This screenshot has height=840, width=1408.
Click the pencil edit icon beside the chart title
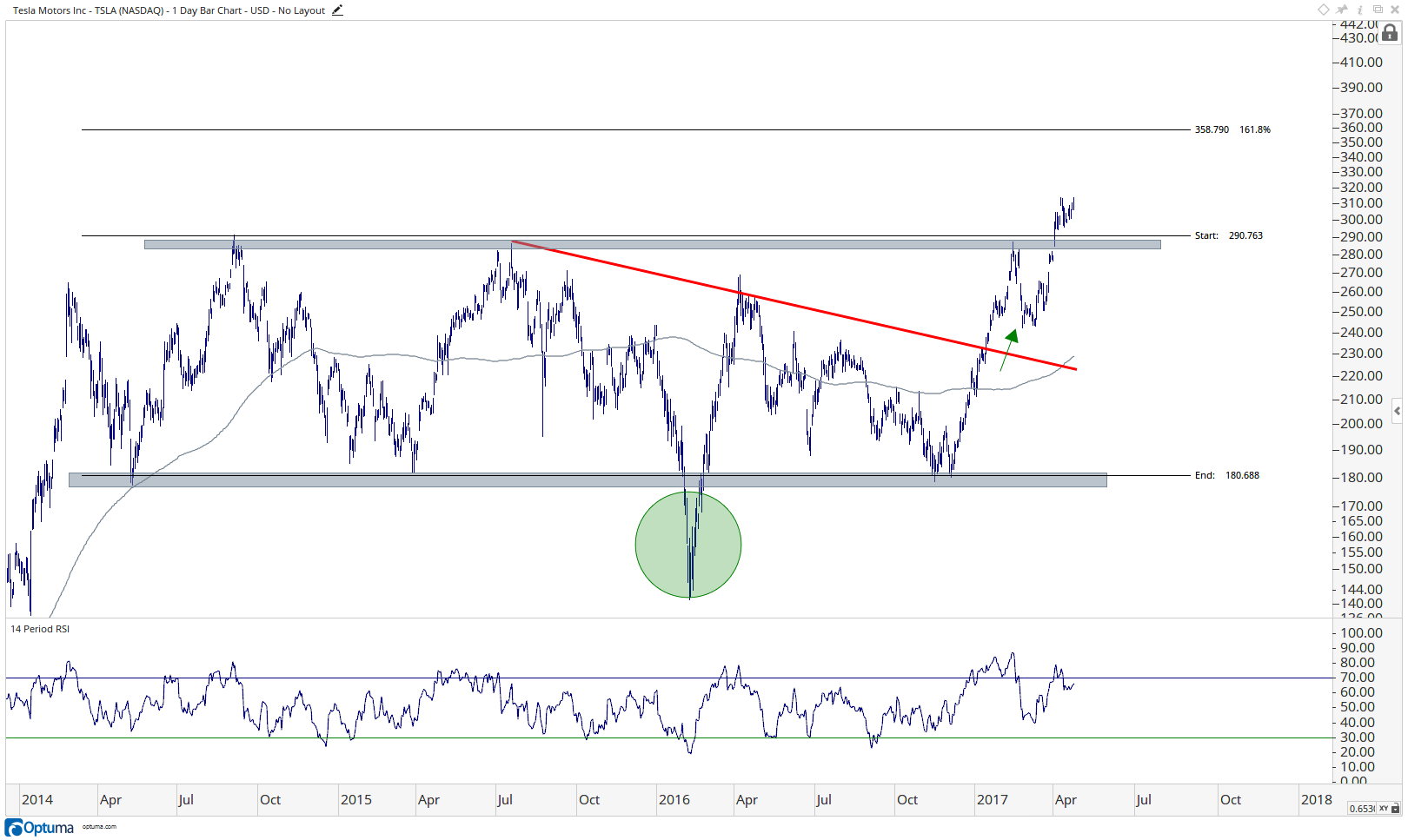click(x=337, y=10)
